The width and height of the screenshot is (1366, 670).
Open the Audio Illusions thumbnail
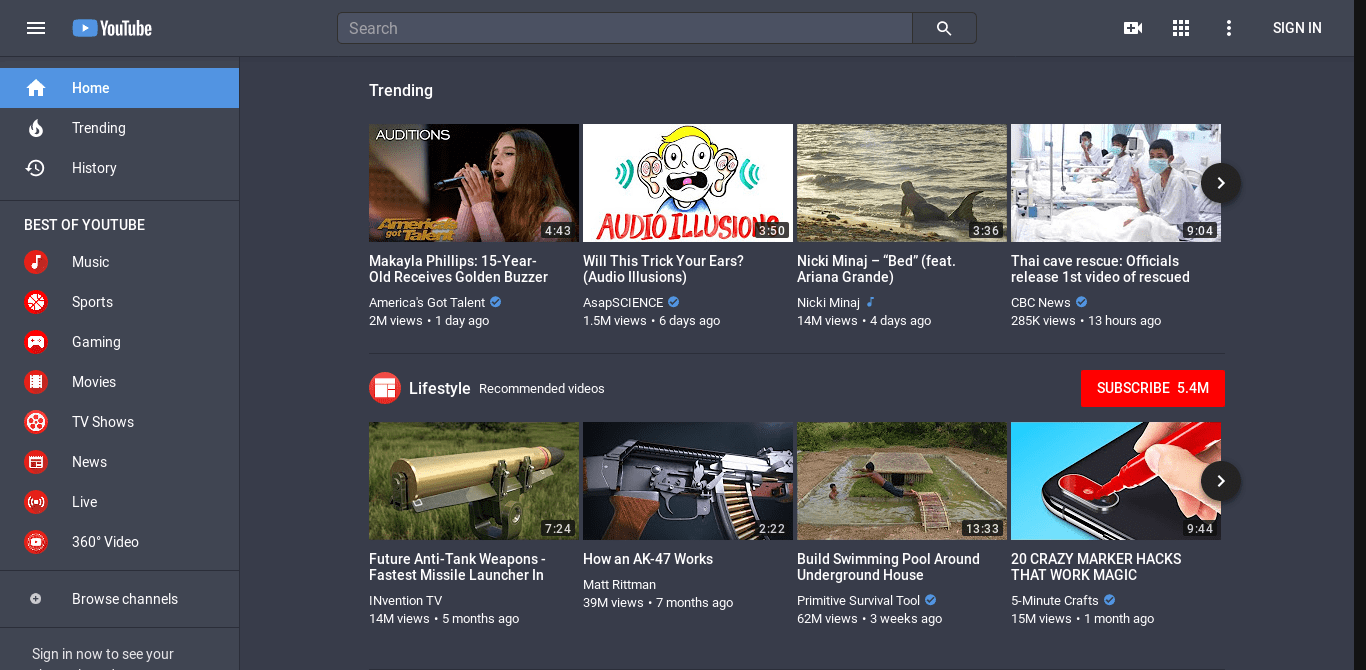688,183
